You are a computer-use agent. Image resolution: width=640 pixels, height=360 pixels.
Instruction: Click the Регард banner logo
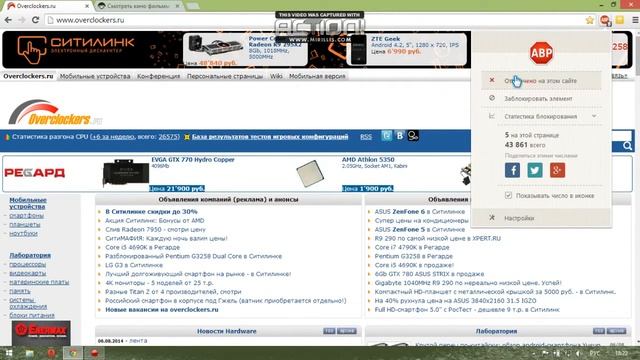point(34,173)
